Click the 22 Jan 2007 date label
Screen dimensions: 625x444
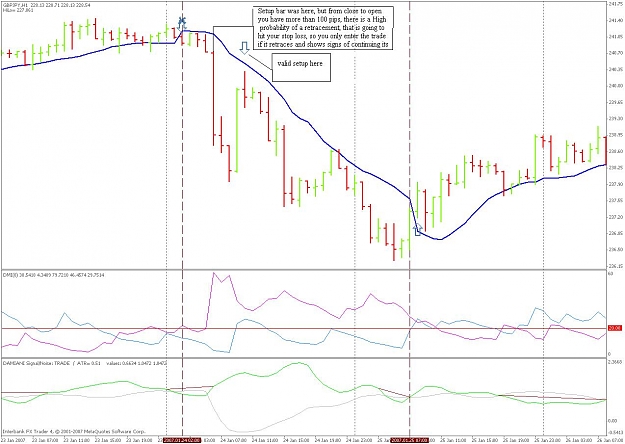[x=14, y=440]
